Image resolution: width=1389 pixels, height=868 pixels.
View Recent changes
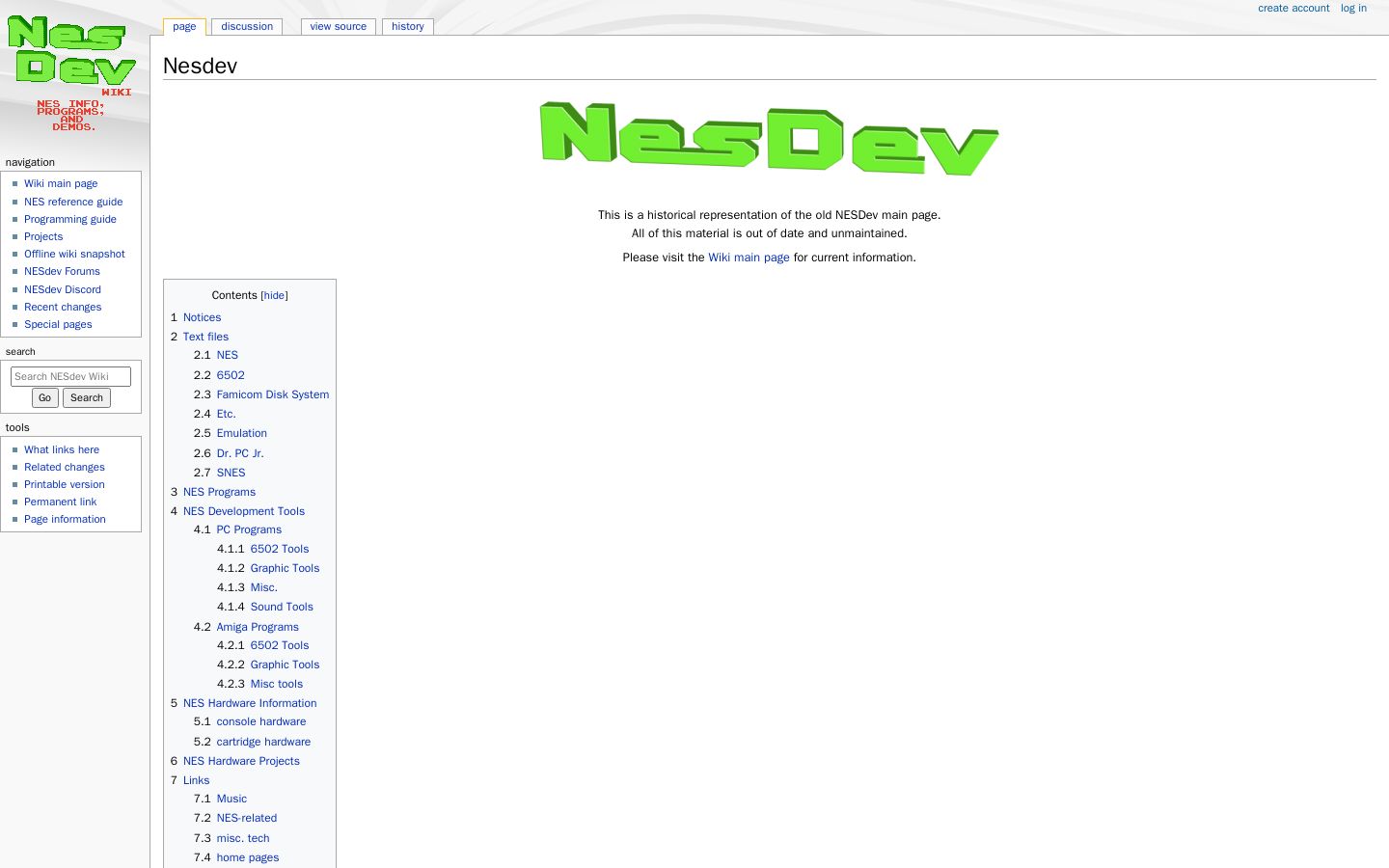pos(63,307)
